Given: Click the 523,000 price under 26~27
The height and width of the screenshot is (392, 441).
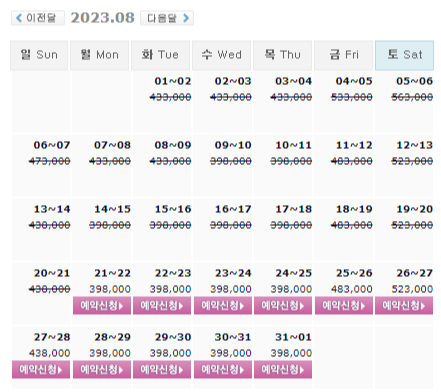Looking at the screenshot, I should (412, 289).
